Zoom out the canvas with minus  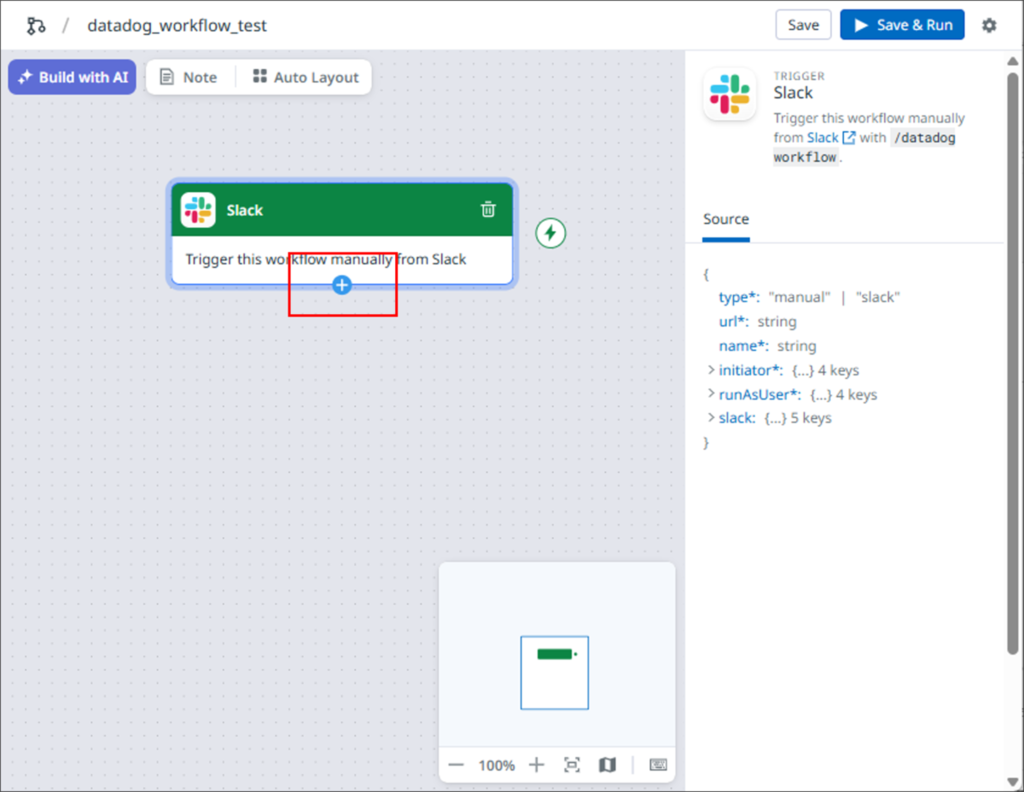pyautogui.click(x=456, y=765)
